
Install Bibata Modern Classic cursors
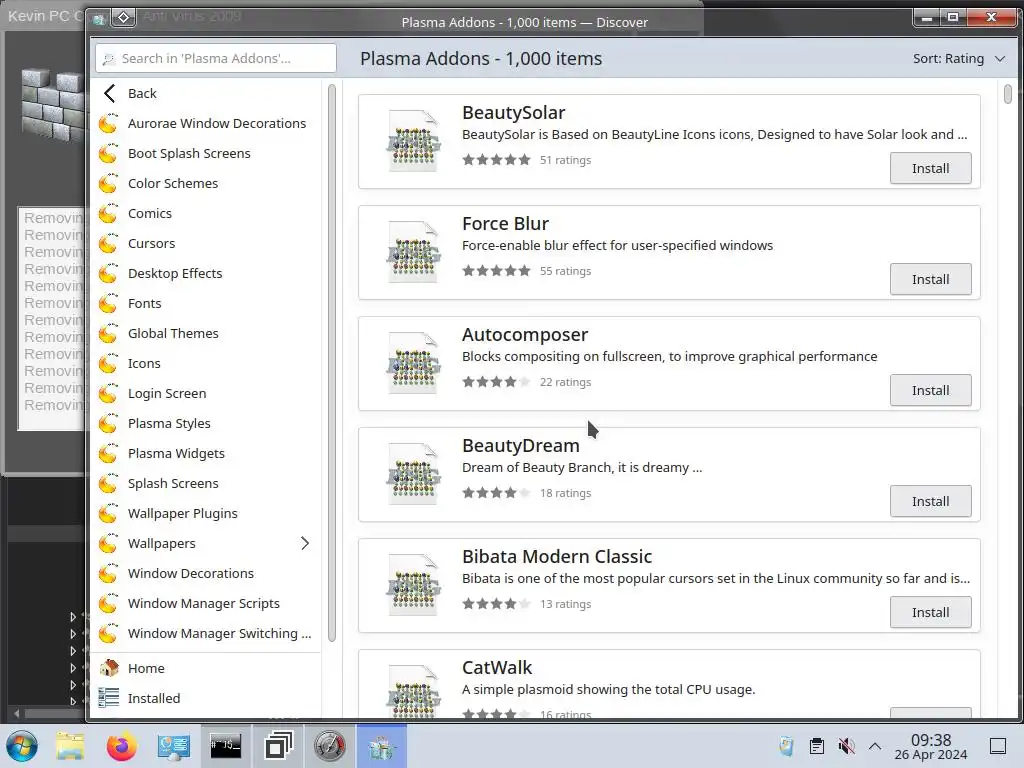(x=930, y=613)
